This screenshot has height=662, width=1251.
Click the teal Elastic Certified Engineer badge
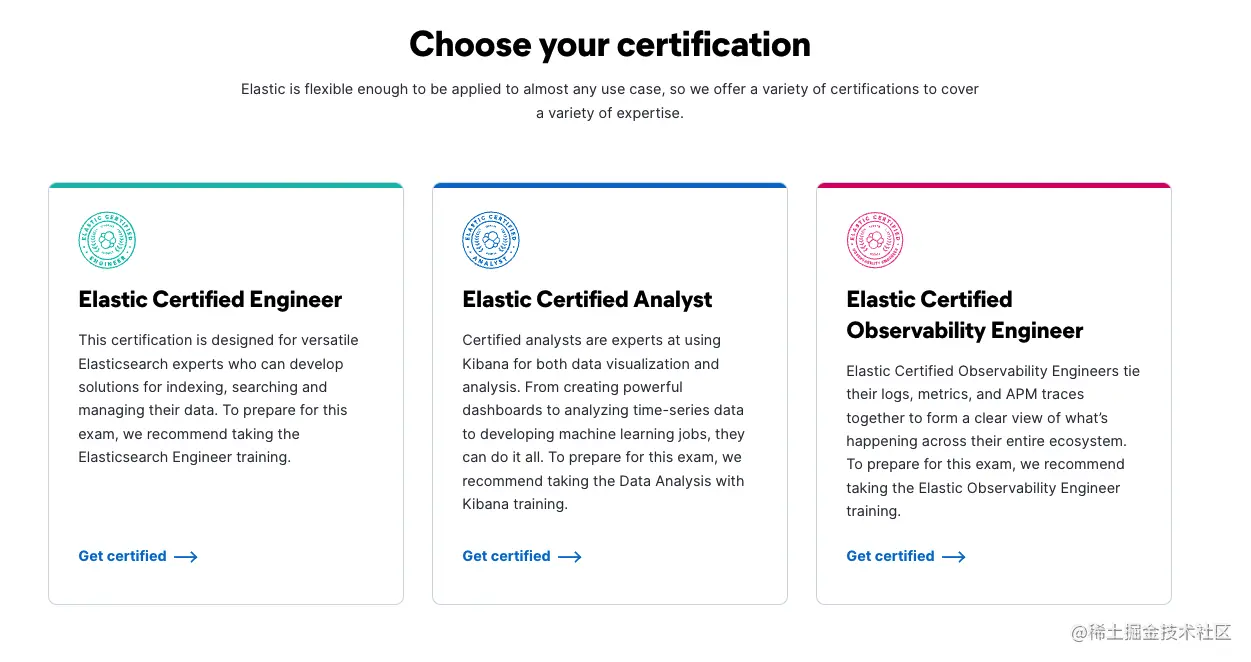tap(107, 241)
